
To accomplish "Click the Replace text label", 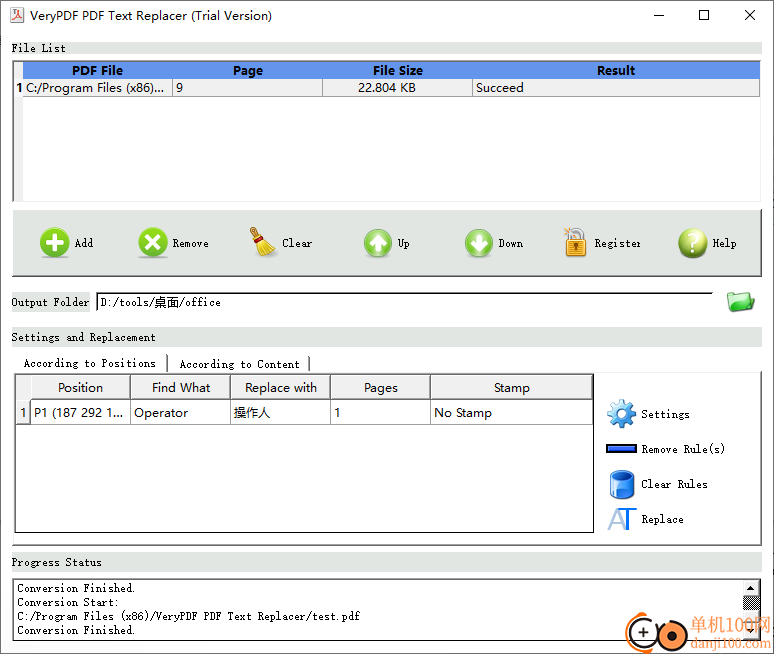I will coord(662,519).
